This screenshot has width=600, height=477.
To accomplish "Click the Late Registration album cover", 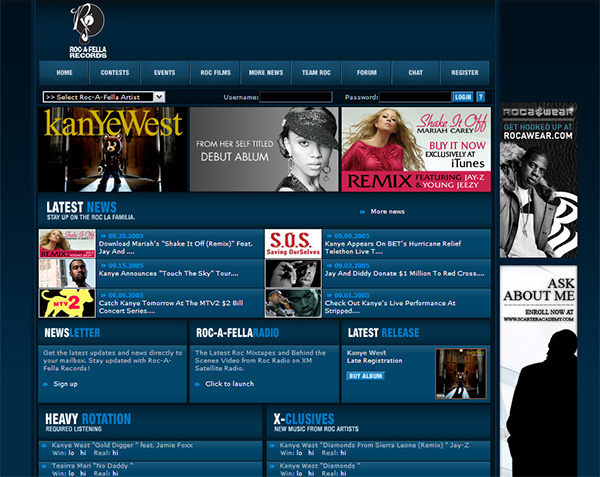I will [x=461, y=373].
